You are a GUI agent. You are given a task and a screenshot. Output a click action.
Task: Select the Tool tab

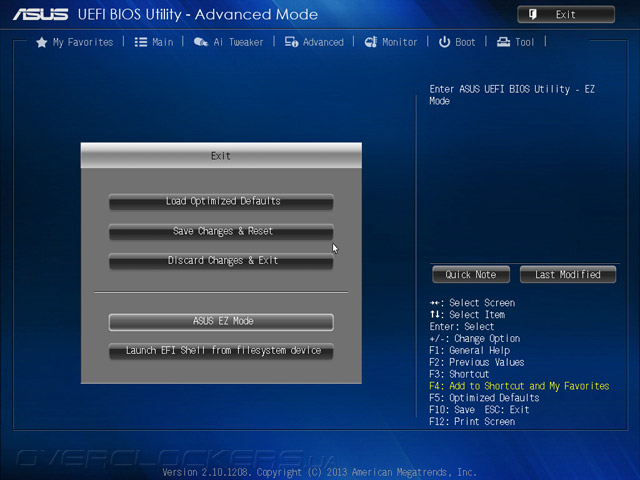pyautogui.click(x=516, y=42)
